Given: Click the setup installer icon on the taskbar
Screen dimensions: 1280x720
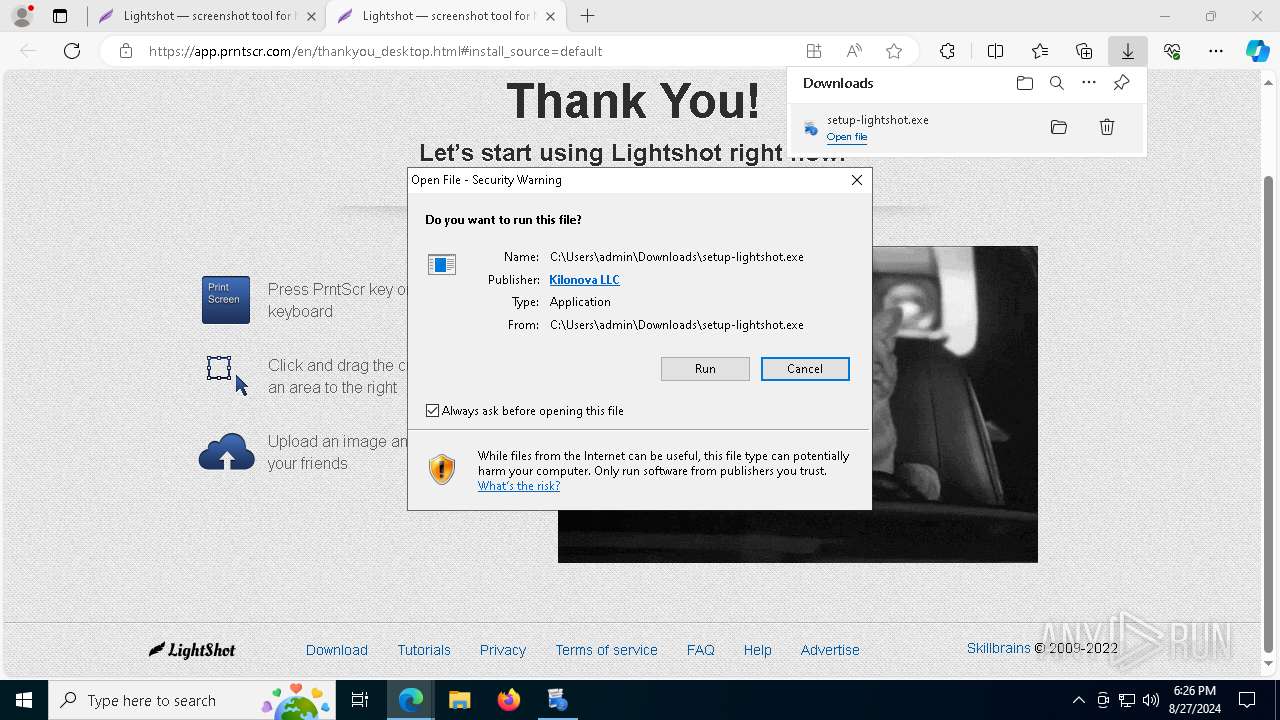Looking at the screenshot, I should (558, 701).
